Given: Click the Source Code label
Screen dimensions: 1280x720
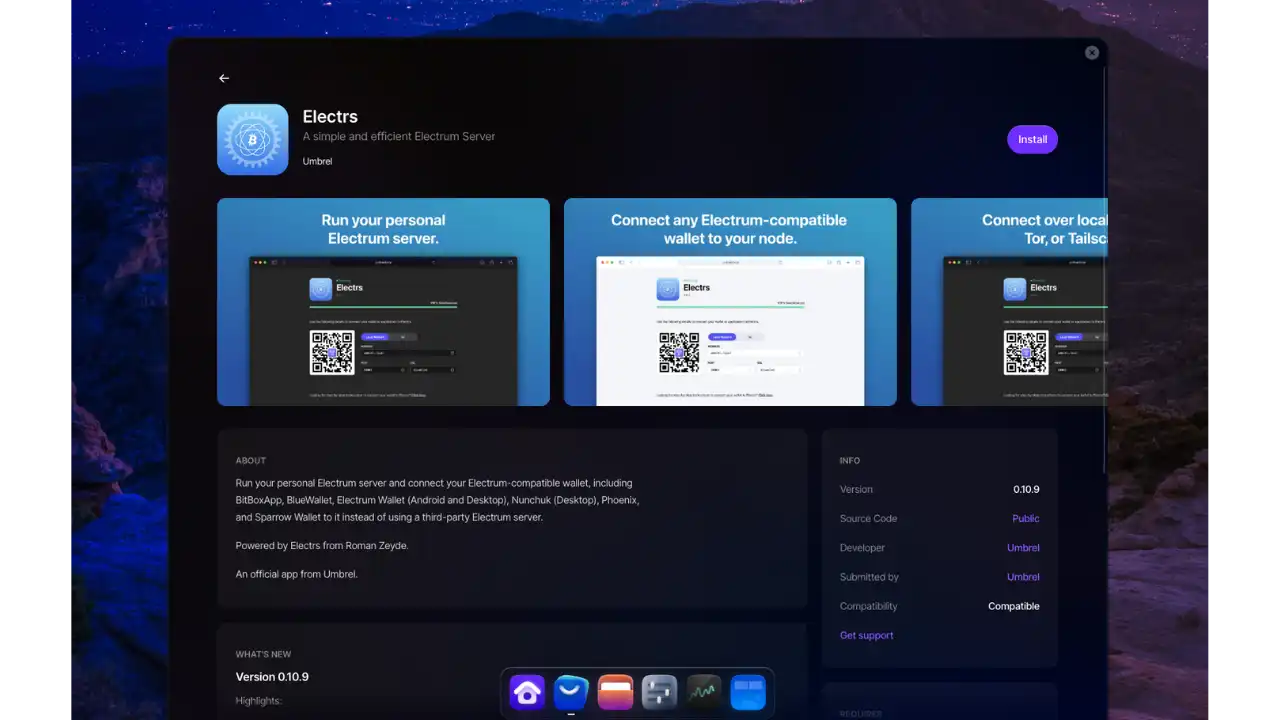Looking at the screenshot, I should [x=868, y=519].
